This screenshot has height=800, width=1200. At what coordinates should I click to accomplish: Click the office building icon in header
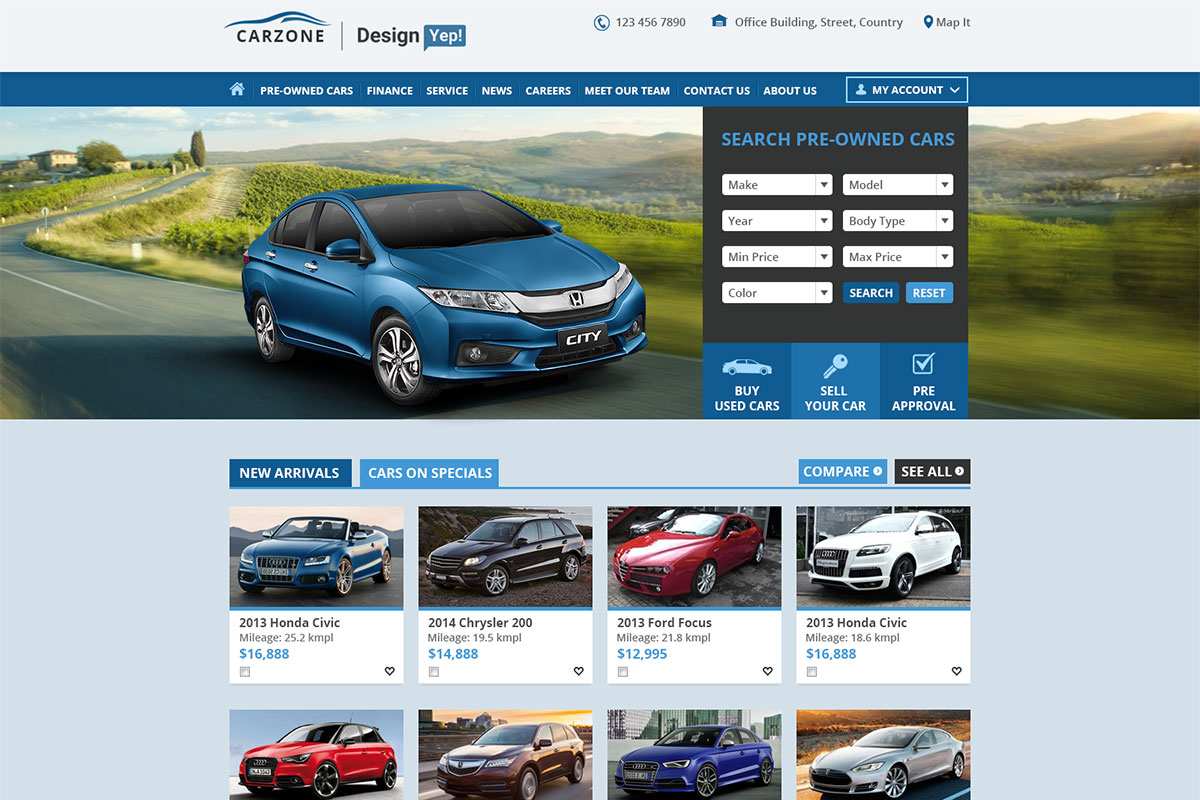click(719, 21)
